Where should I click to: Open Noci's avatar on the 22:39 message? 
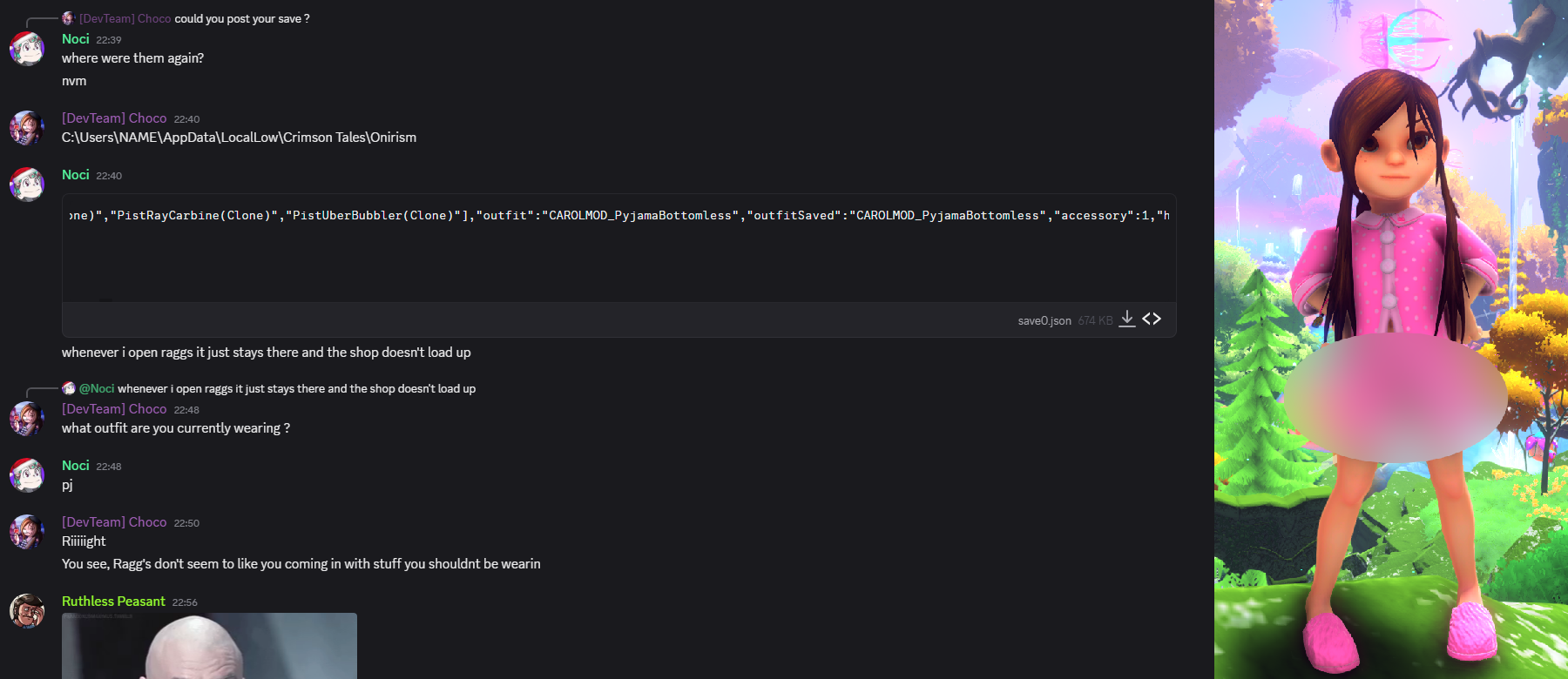[x=27, y=49]
